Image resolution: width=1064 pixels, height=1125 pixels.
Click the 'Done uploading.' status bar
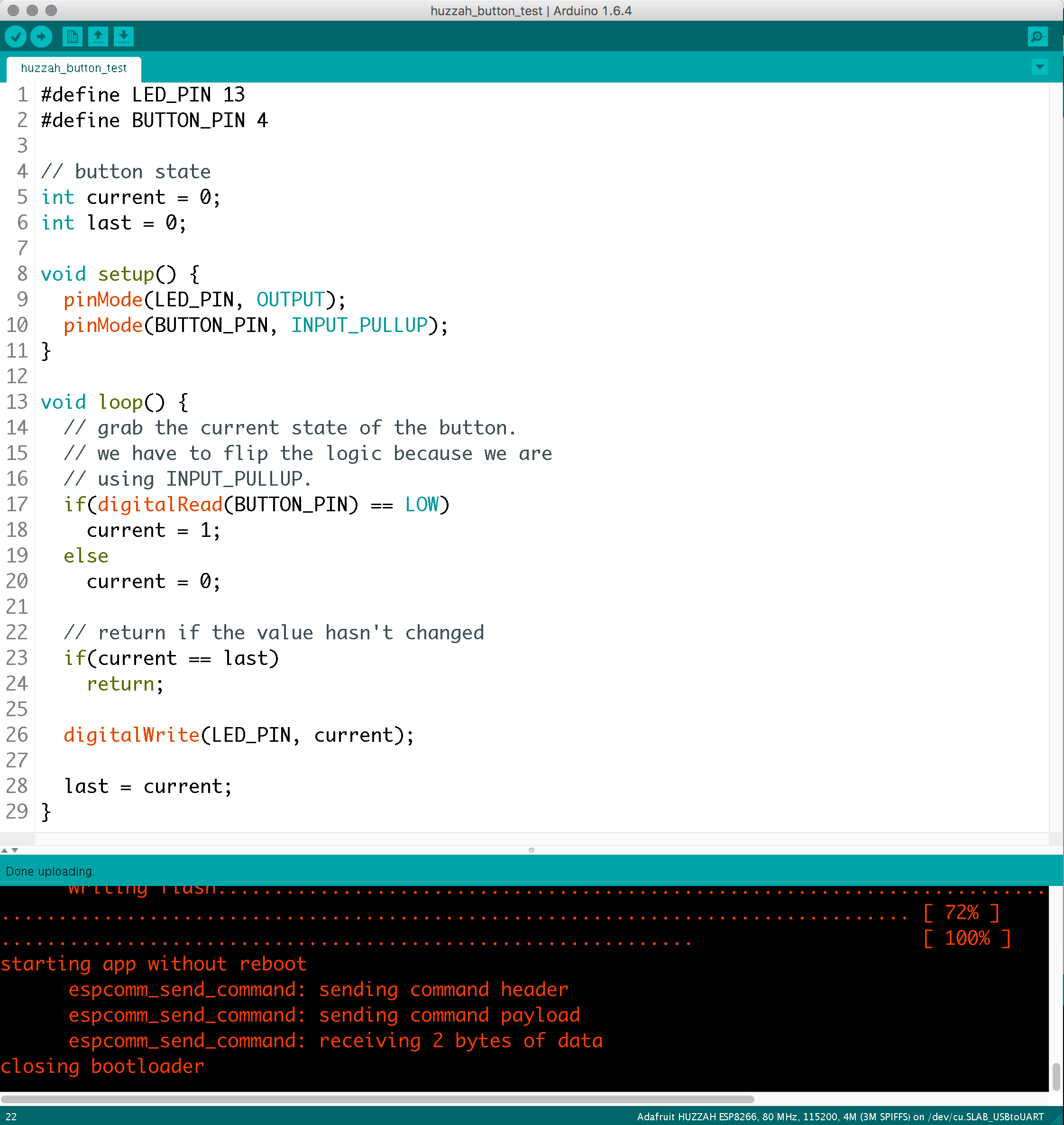tap(50, 871)
